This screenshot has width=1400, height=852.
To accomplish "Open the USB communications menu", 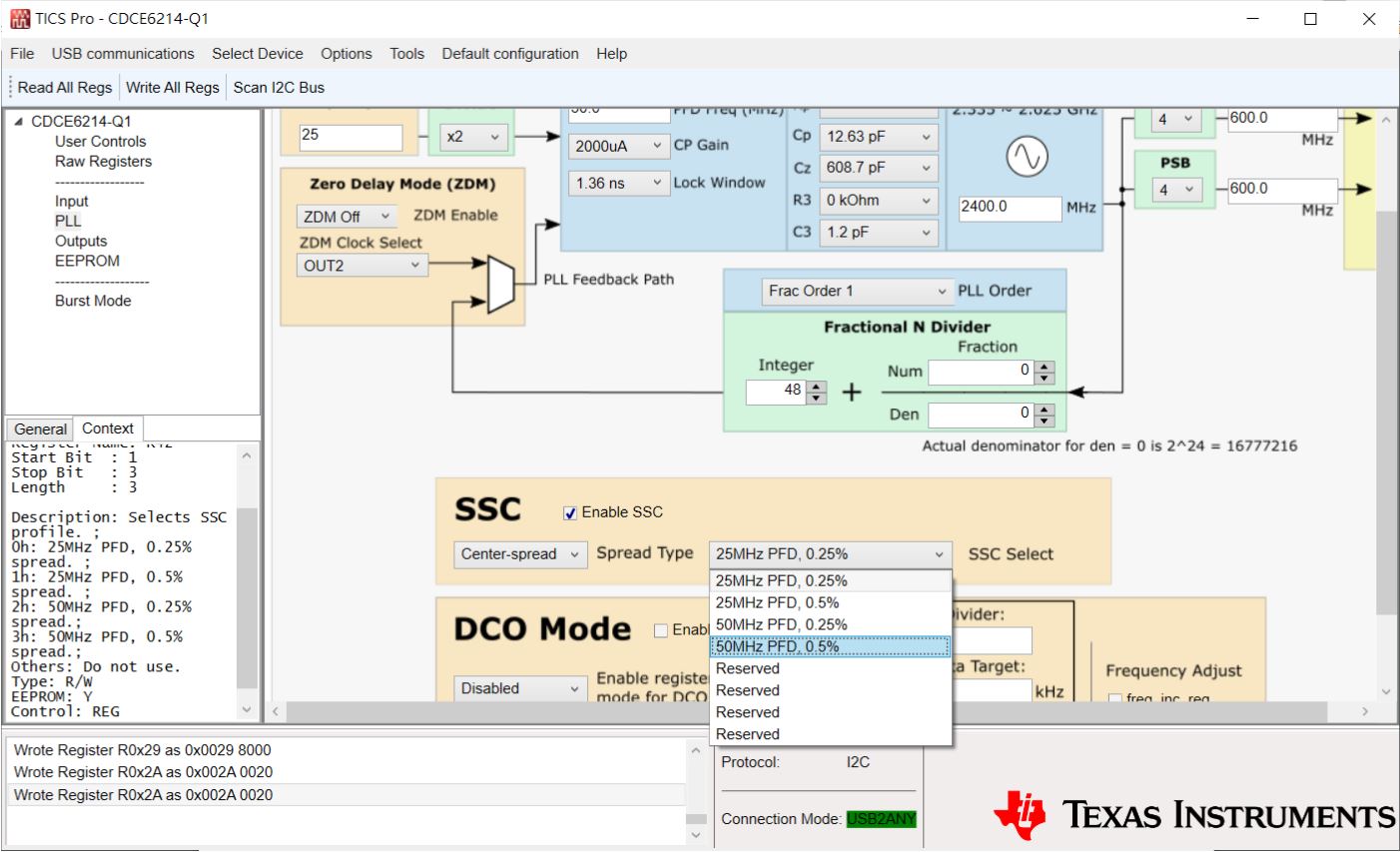I will pyautogui.click(x=123, y=54).
